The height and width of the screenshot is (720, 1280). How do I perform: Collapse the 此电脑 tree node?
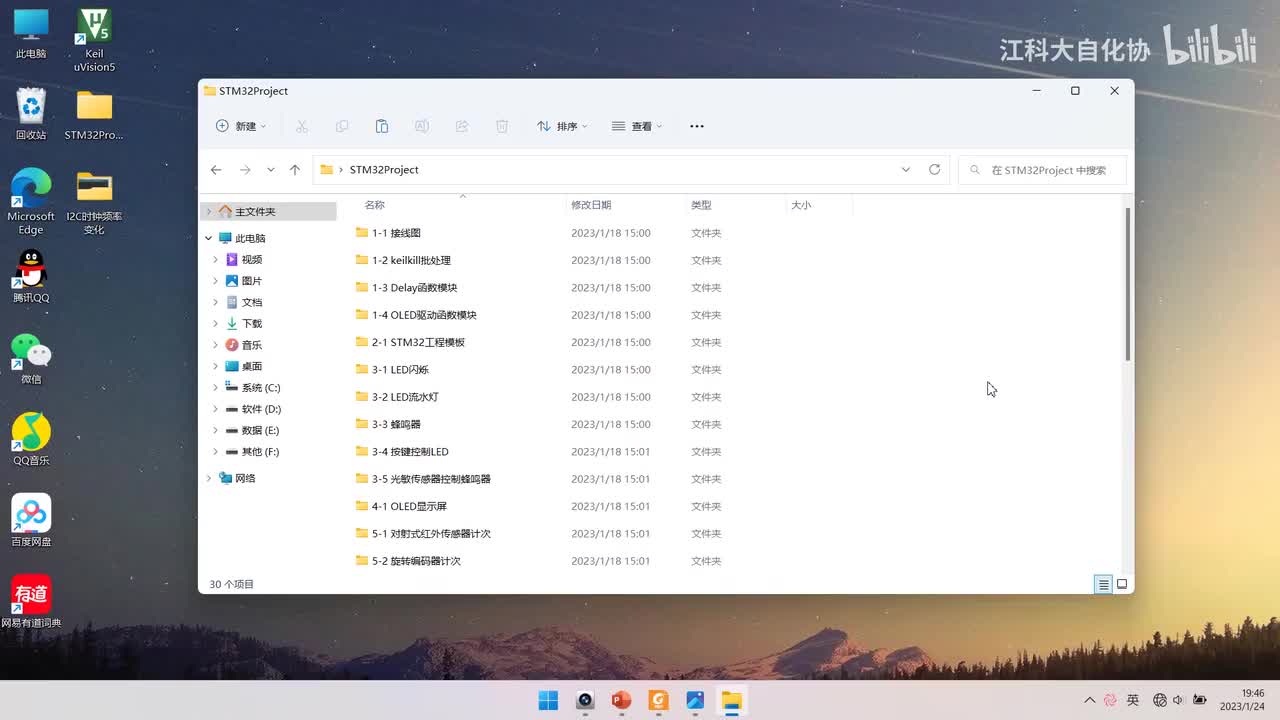pos(209,238)
